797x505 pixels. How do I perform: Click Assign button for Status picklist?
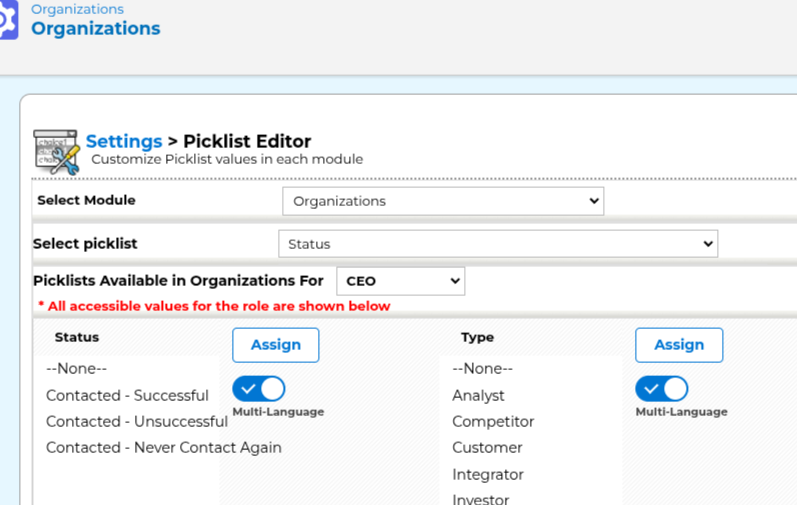(275, 345)
